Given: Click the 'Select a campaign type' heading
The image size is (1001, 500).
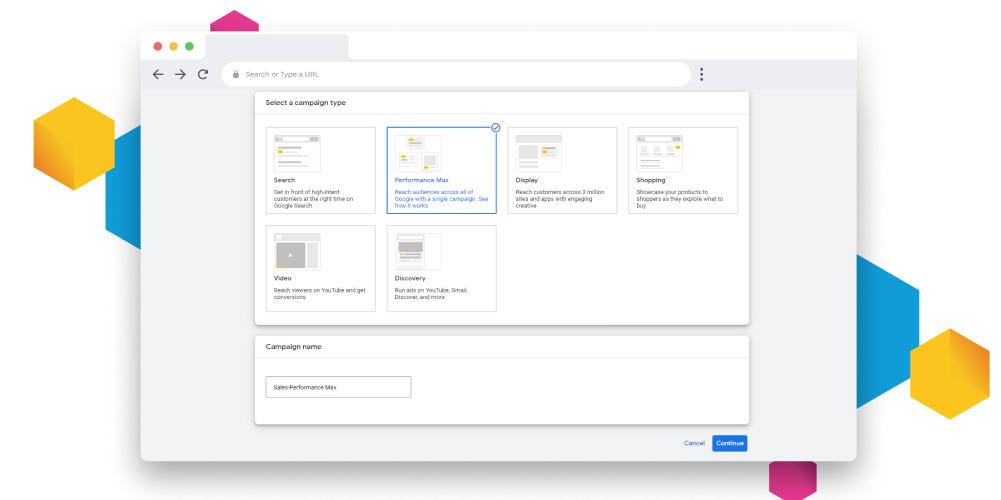Looking at the screenshot, I should (x=306, y=102).
